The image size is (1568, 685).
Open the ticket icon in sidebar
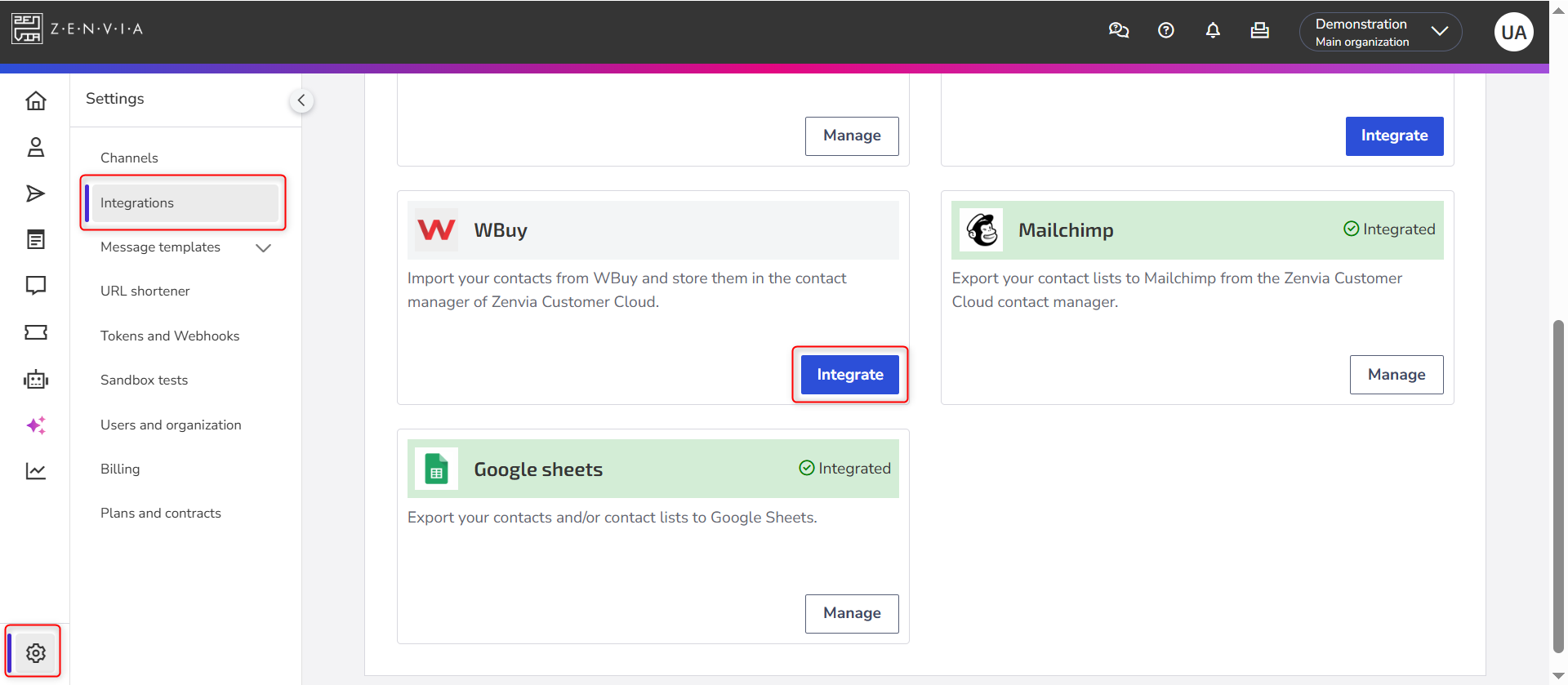(36, 332)
